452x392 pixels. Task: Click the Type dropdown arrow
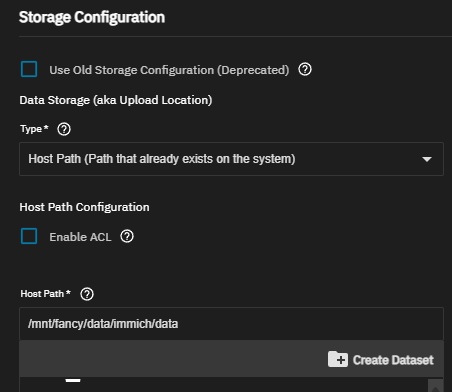click(x=427, y=159)
